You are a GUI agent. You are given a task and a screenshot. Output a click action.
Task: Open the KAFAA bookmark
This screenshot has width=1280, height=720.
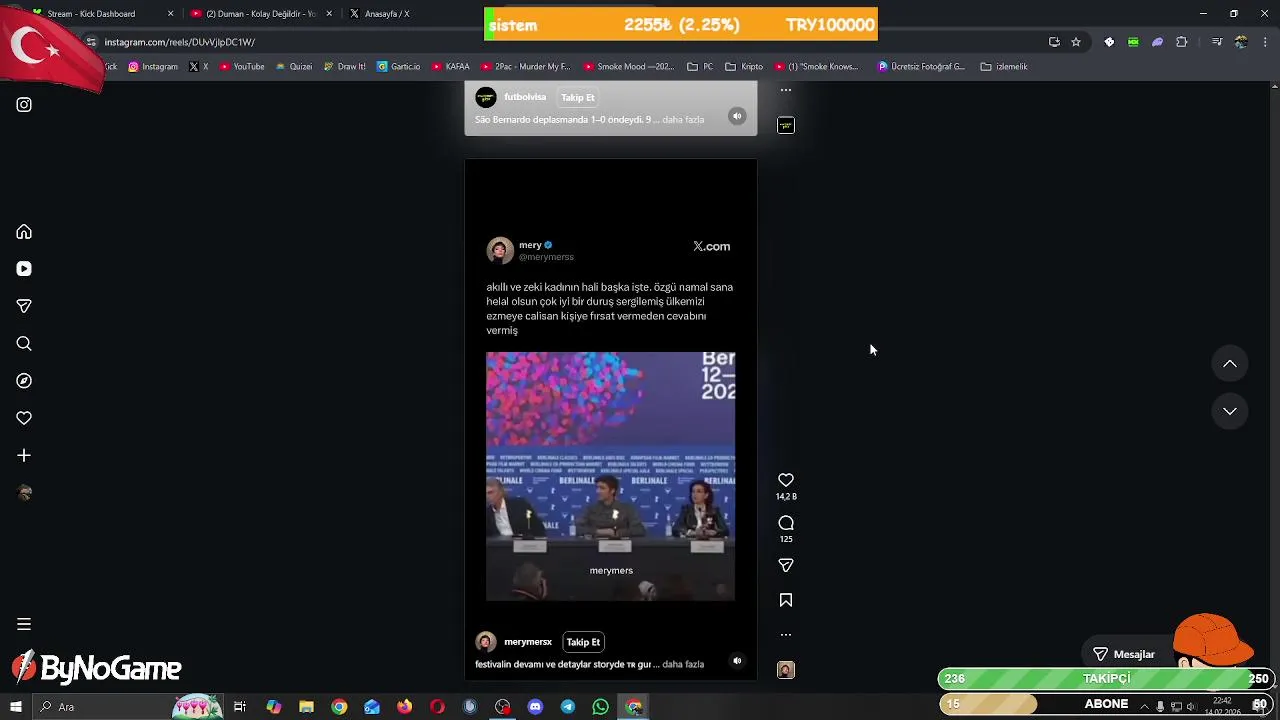(450, 67)
